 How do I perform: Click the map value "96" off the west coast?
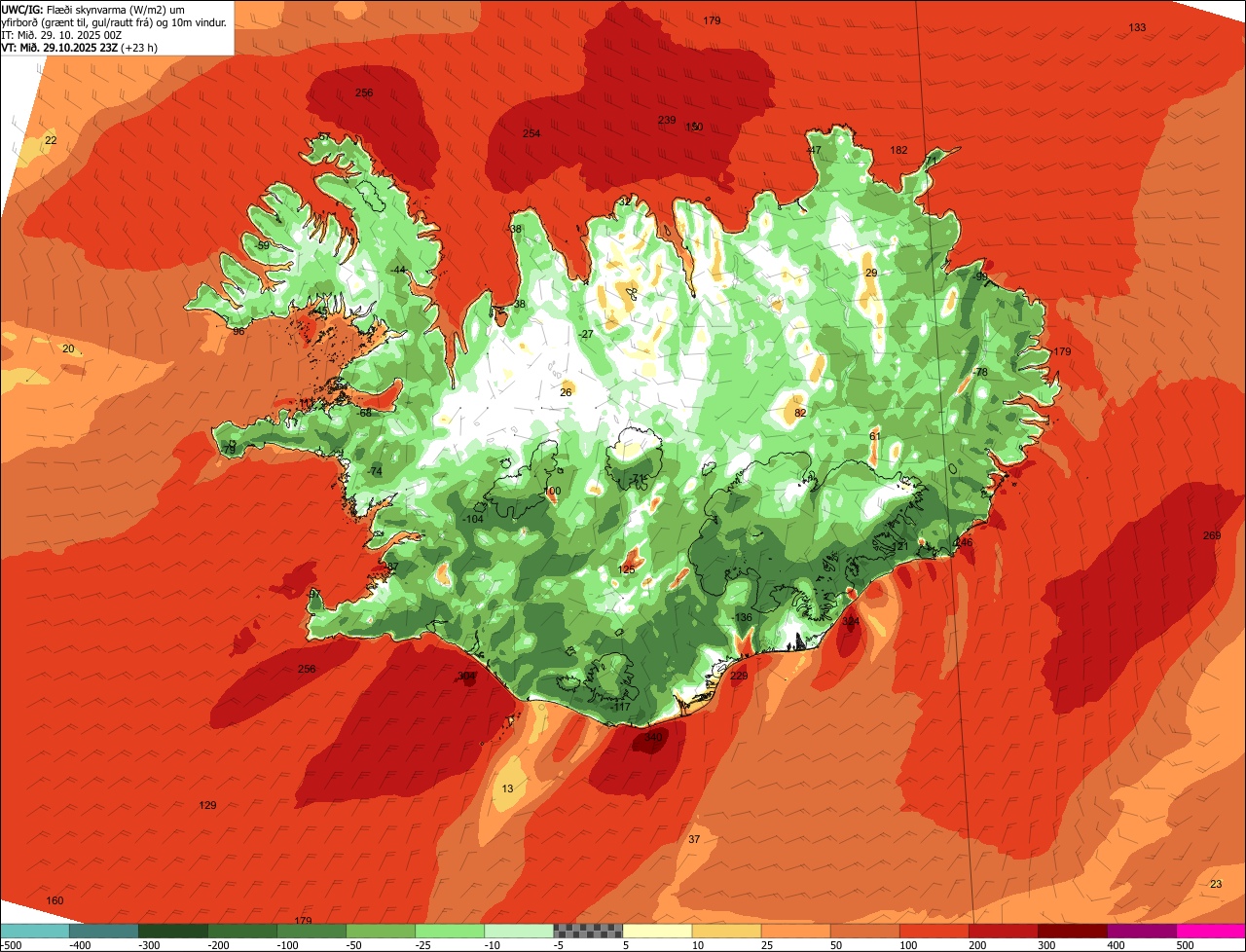[238, 331]
